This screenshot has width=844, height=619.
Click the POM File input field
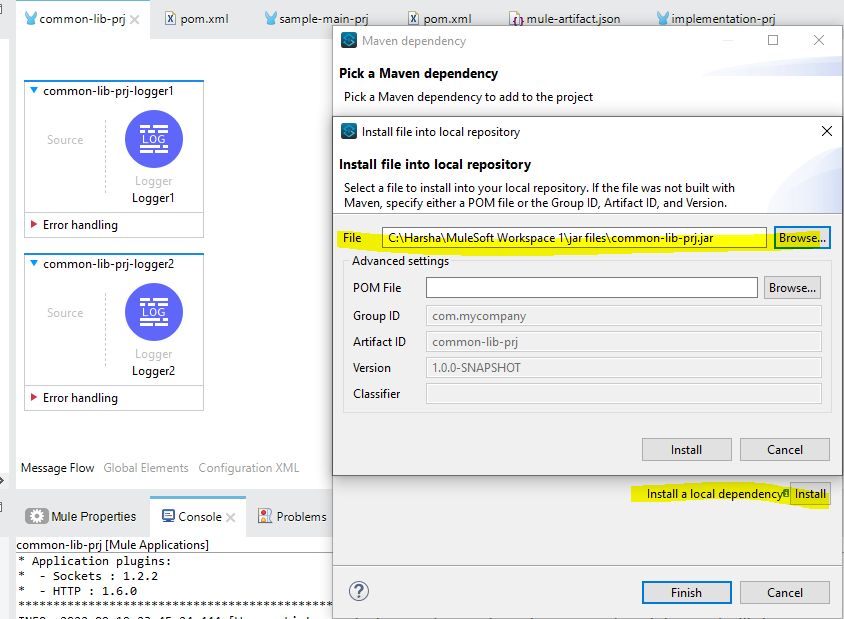pos(592,287)
